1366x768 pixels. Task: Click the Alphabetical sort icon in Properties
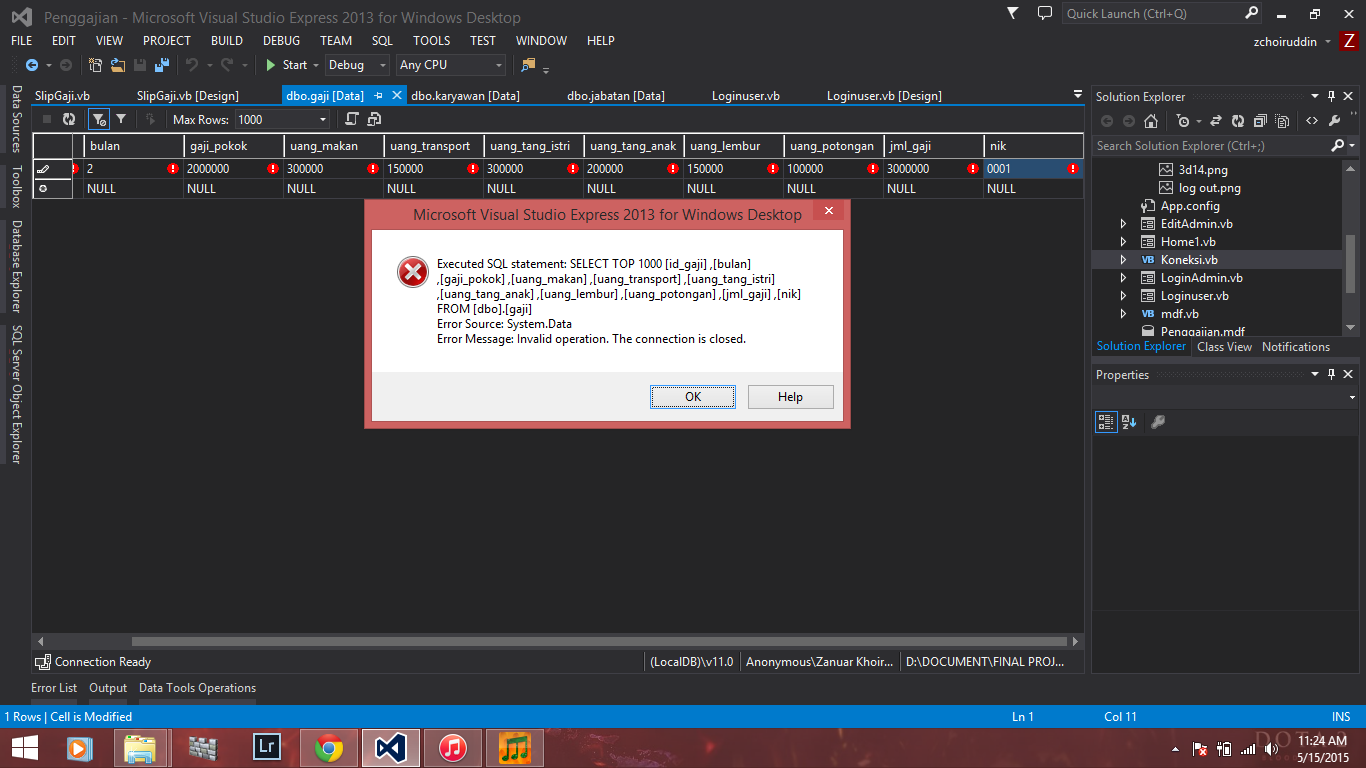click(1129, 422)
